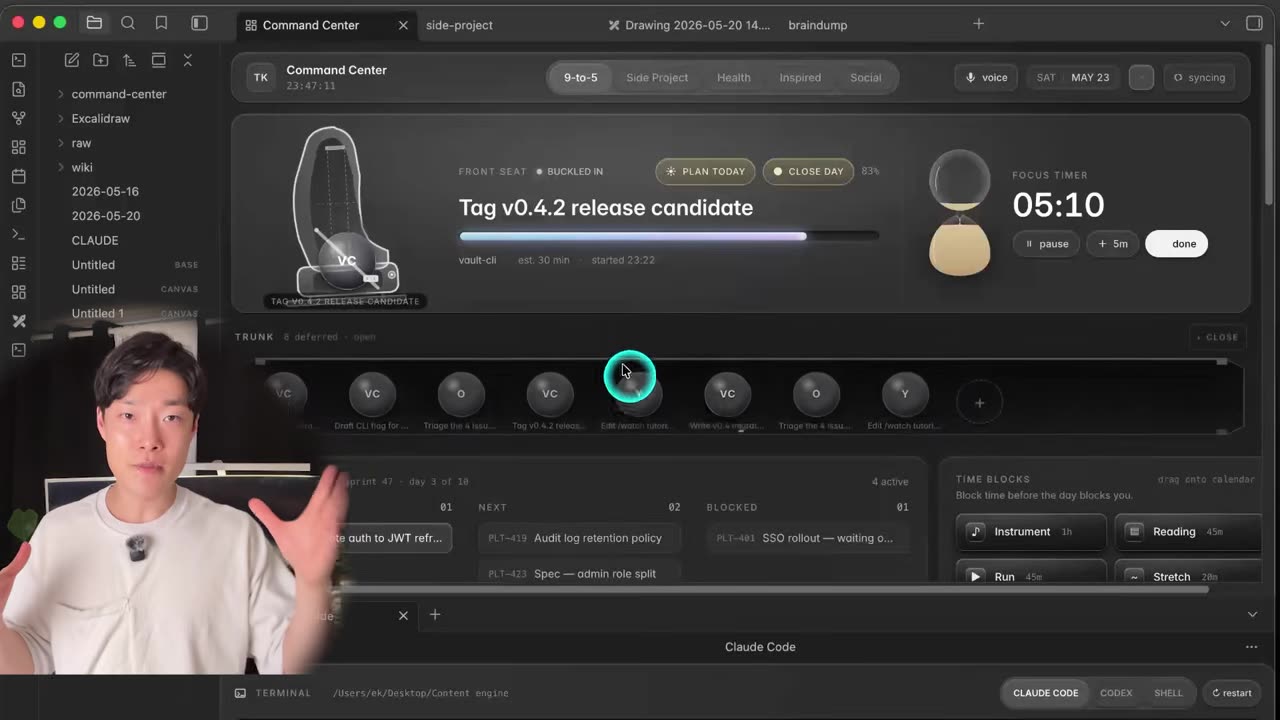Open the command prompt ribbon icon

point(18,234)
